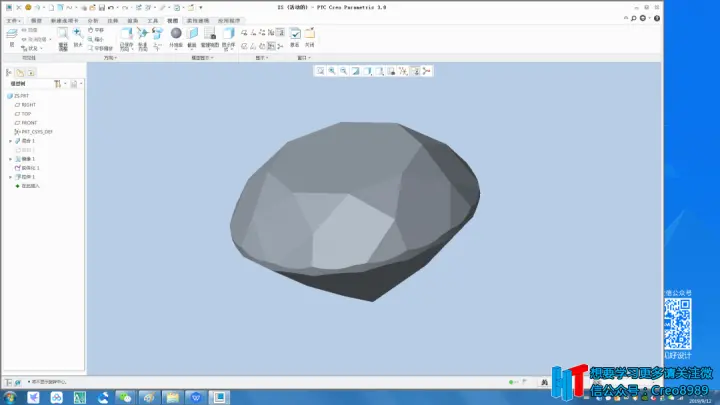Screen dimensions: 720x405
Task: Click Zoom Out in graphics toolbar
Action: pos(343,71)
